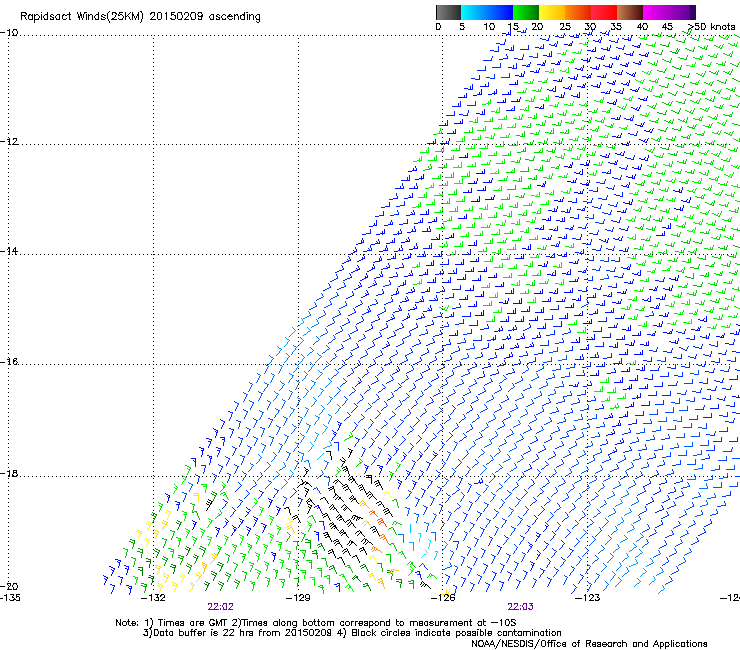The width and height of the screenshot is (740, 650).
Task: Click the latitude label -12
Action: pyautogui.click(x=9, y=142)
